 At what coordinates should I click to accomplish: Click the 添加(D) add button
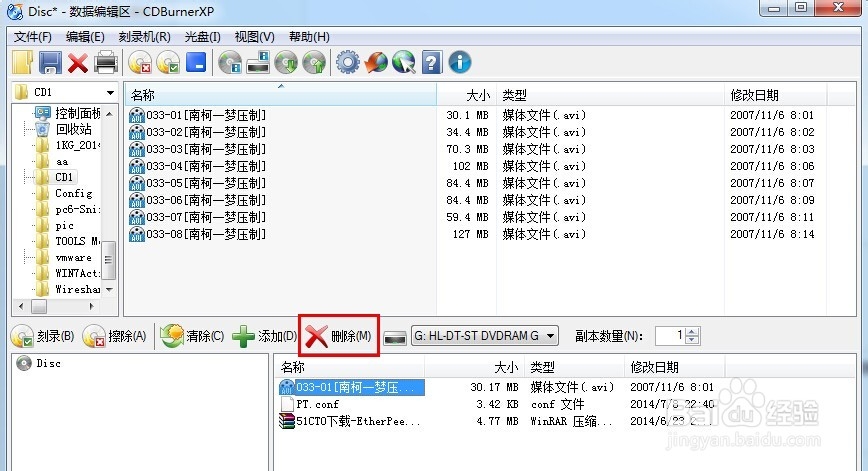pyautogui.click(x=265, y=336)
